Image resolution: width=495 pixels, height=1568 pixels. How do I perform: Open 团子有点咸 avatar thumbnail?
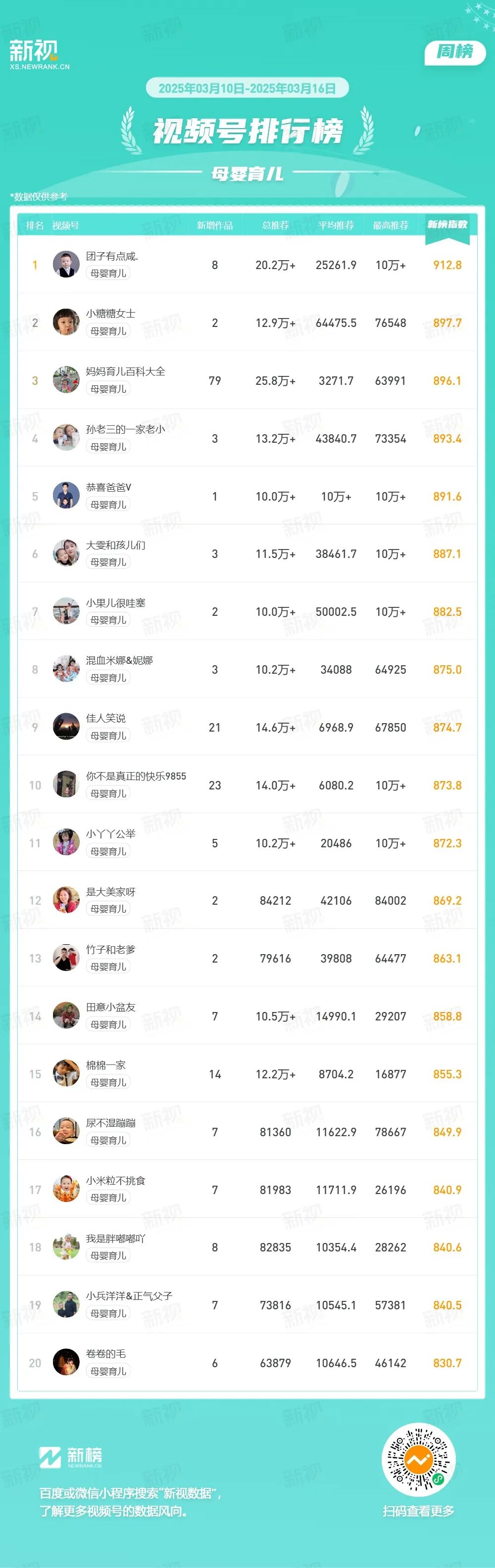66,264
